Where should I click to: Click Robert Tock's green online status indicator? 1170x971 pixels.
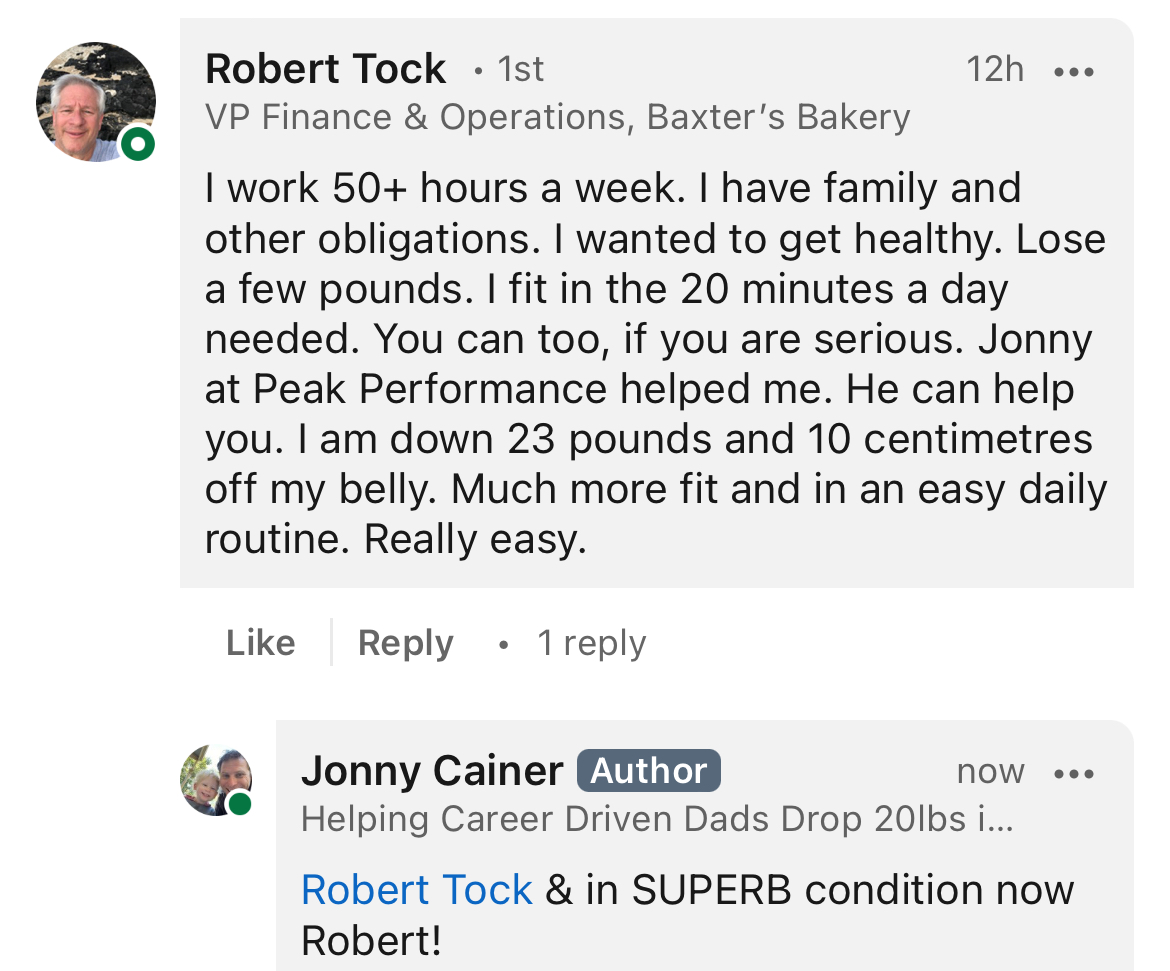138,145
